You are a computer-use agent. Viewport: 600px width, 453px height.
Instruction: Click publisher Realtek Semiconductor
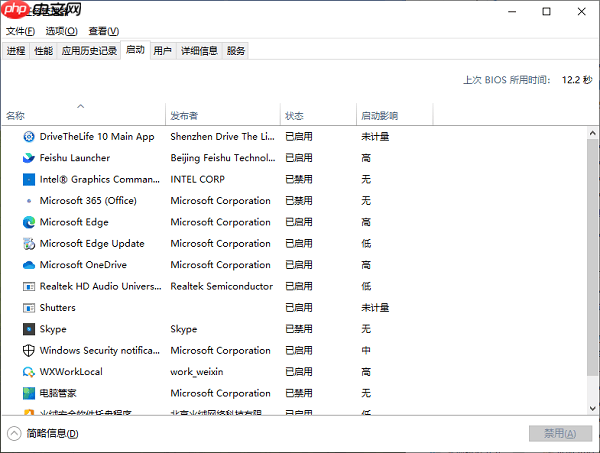[222, 287]
